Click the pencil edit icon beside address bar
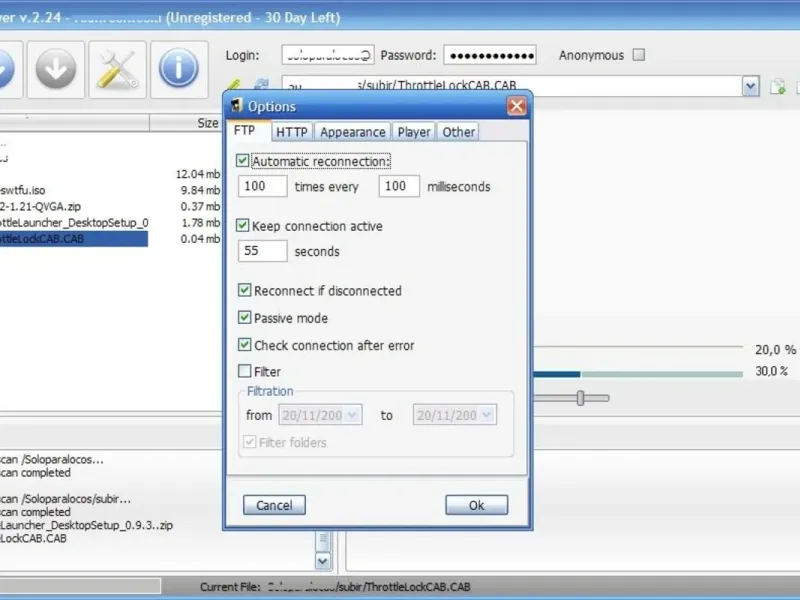 233,85
